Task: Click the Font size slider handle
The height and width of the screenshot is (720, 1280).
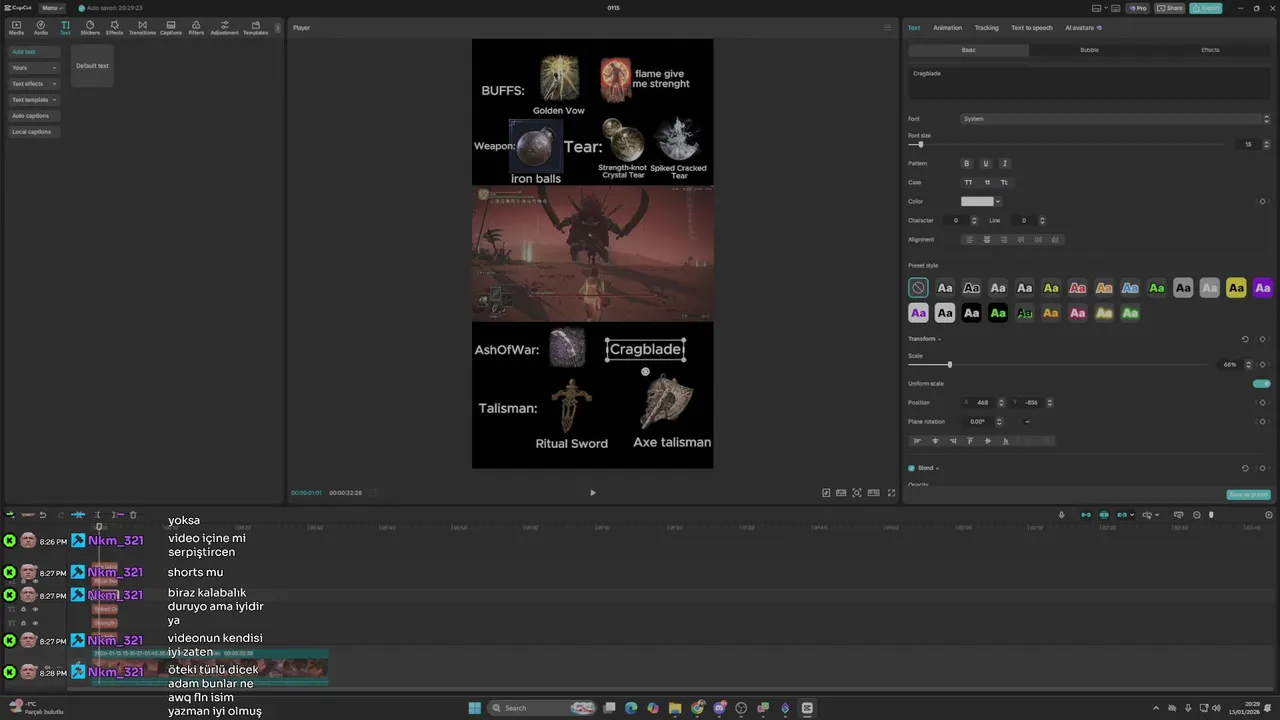Action: [x=920, y=145]
